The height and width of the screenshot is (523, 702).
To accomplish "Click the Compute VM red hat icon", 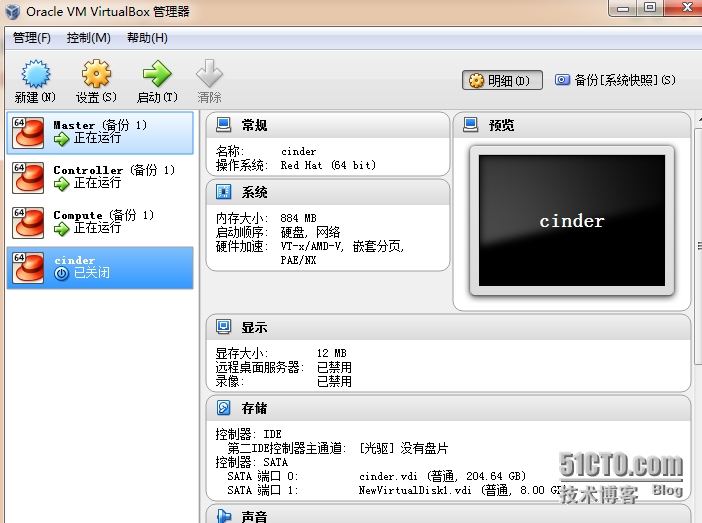I will tap(28, 223).
